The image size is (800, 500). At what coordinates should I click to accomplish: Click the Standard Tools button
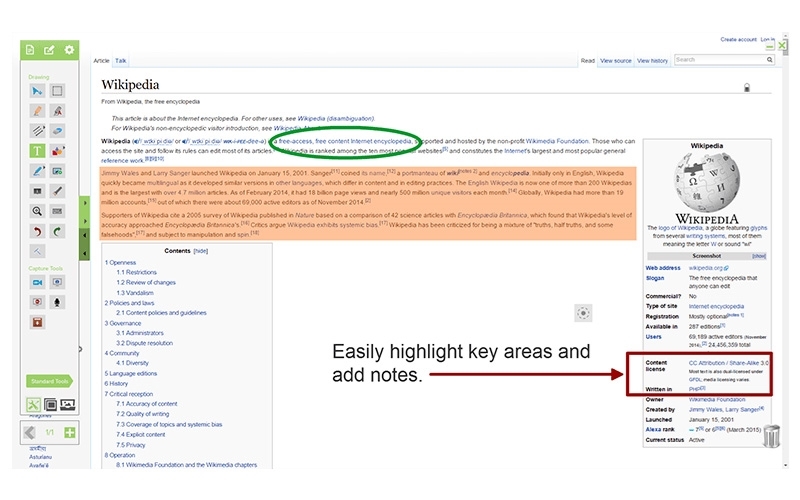[49, 381]
